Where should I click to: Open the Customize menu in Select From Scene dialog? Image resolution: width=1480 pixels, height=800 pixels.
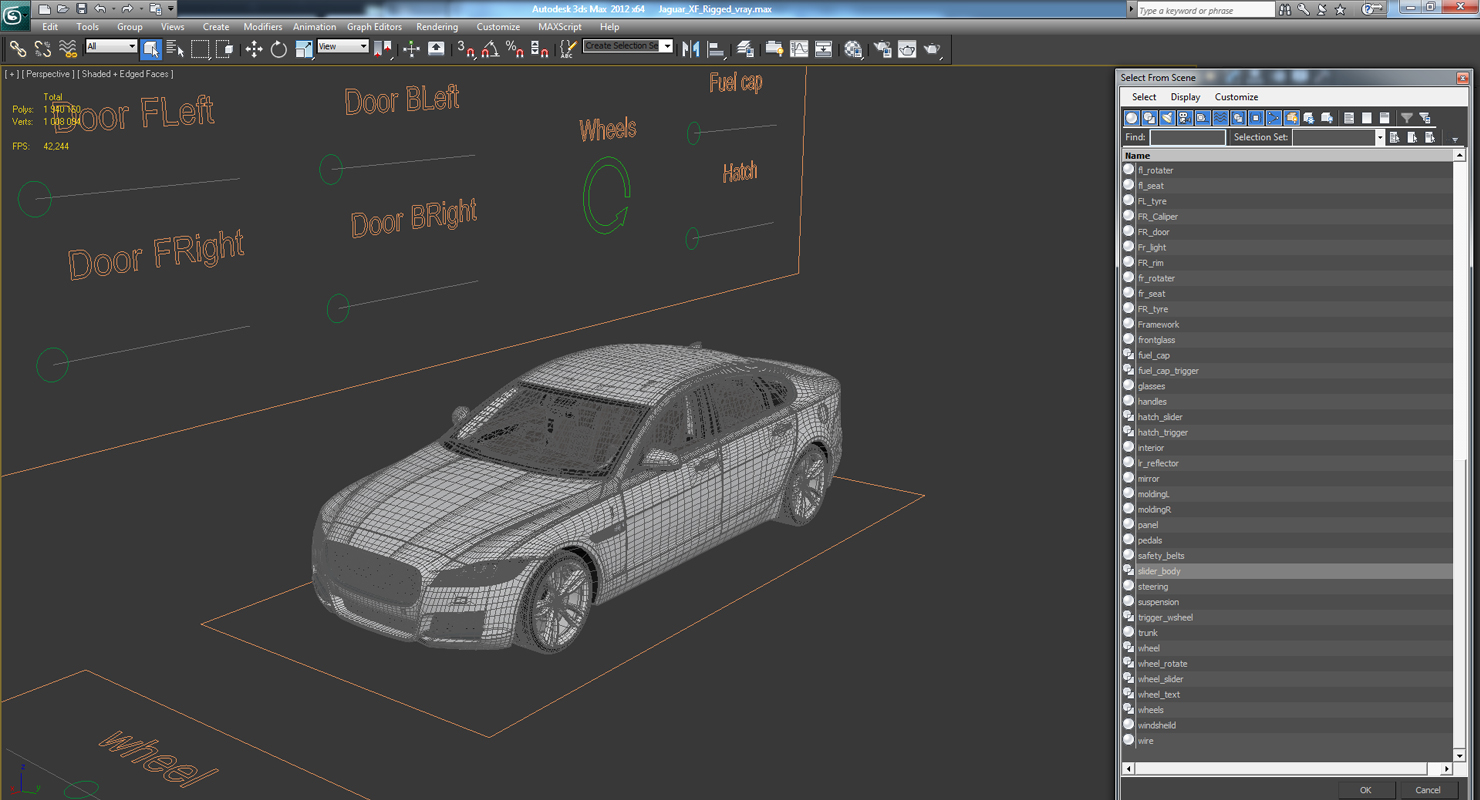(1236, 97)
